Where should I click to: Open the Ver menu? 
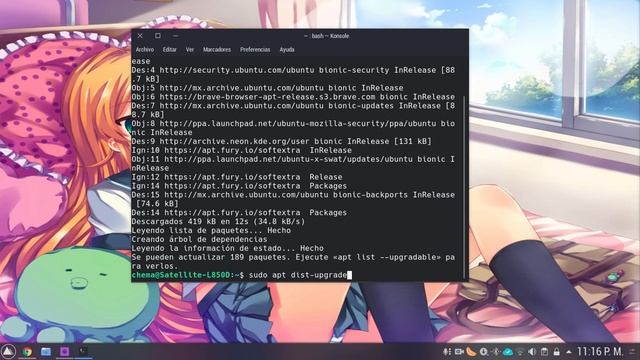(x=190, y=49)
